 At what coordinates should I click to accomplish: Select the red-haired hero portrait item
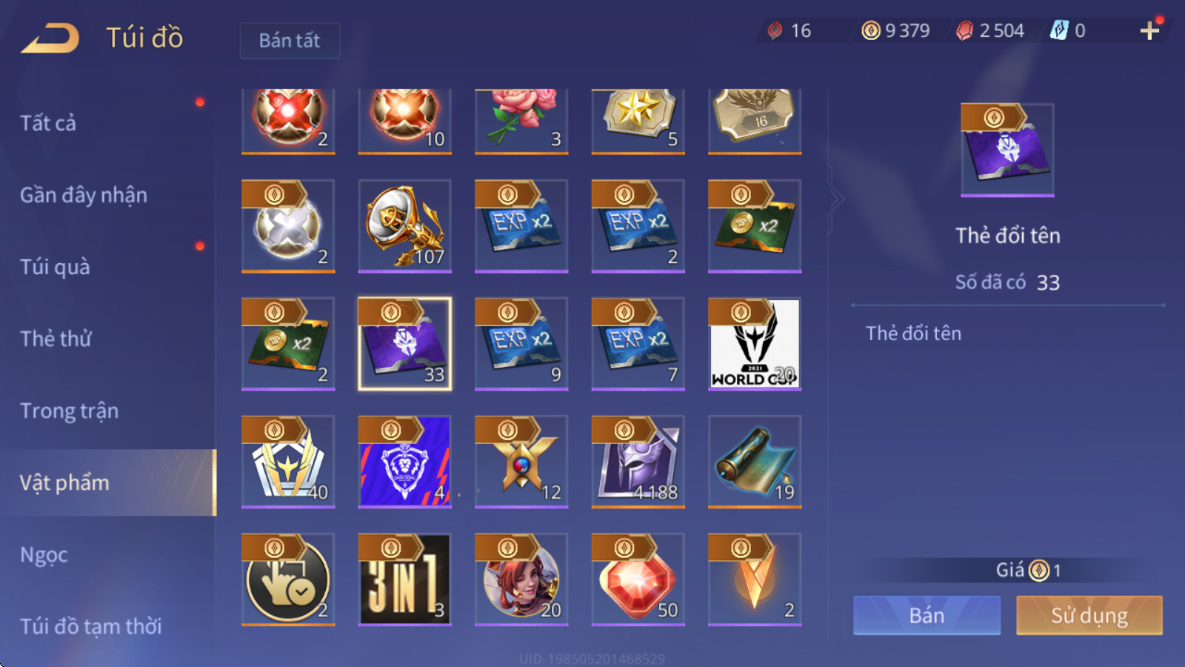pyautogui.click(x=521, y=579)
